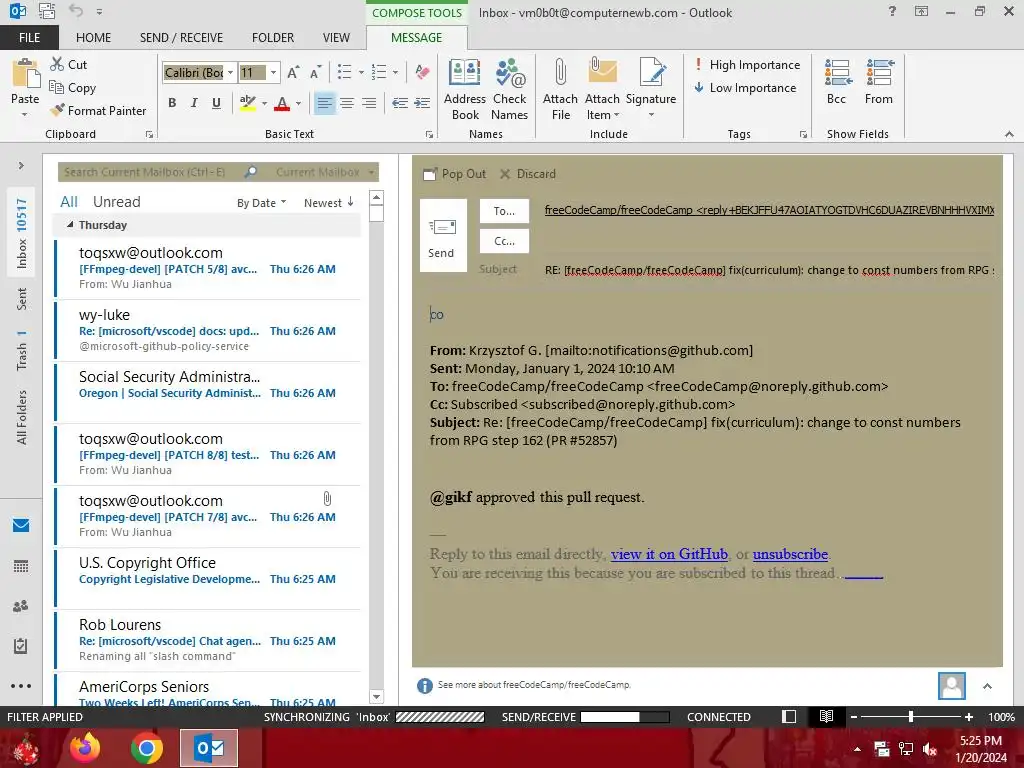
Task: Open the People contacts icon
Action: tap(21, 606)
